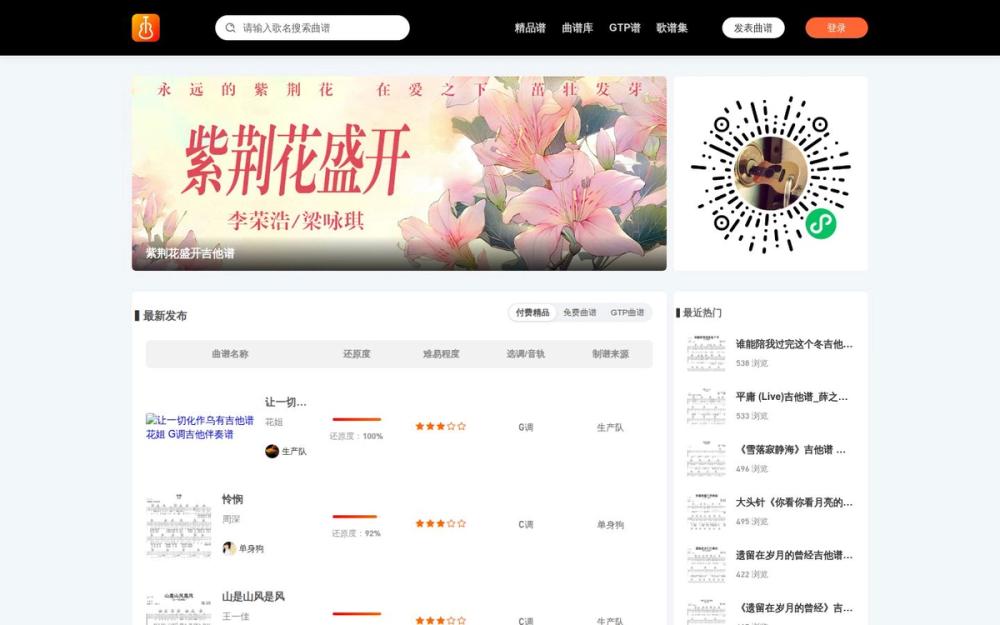Open thumbnail beside 遗留在岁月的曾经吉他谱
Viewport: 1000px width, 625px height.
coord(706,564)
